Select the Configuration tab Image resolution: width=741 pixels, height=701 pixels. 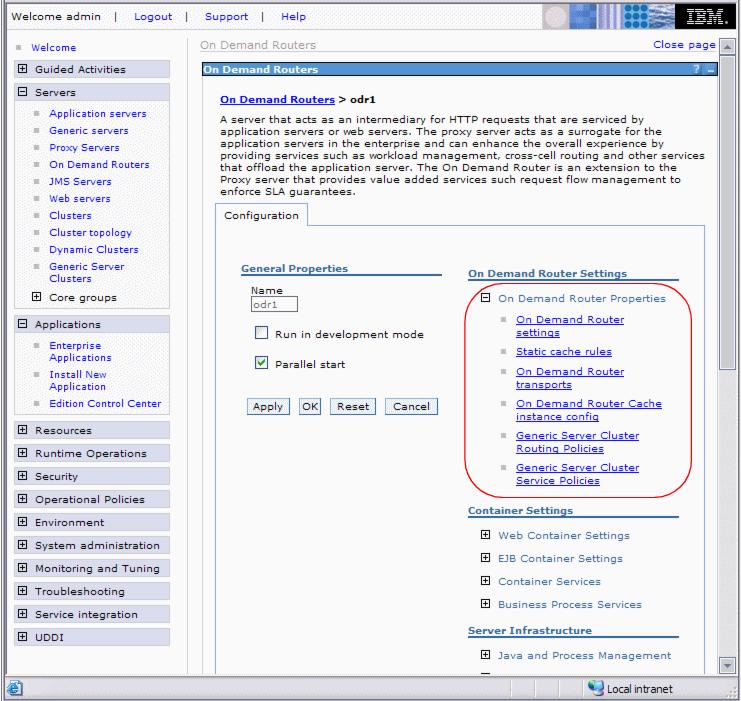pos(261,216)
